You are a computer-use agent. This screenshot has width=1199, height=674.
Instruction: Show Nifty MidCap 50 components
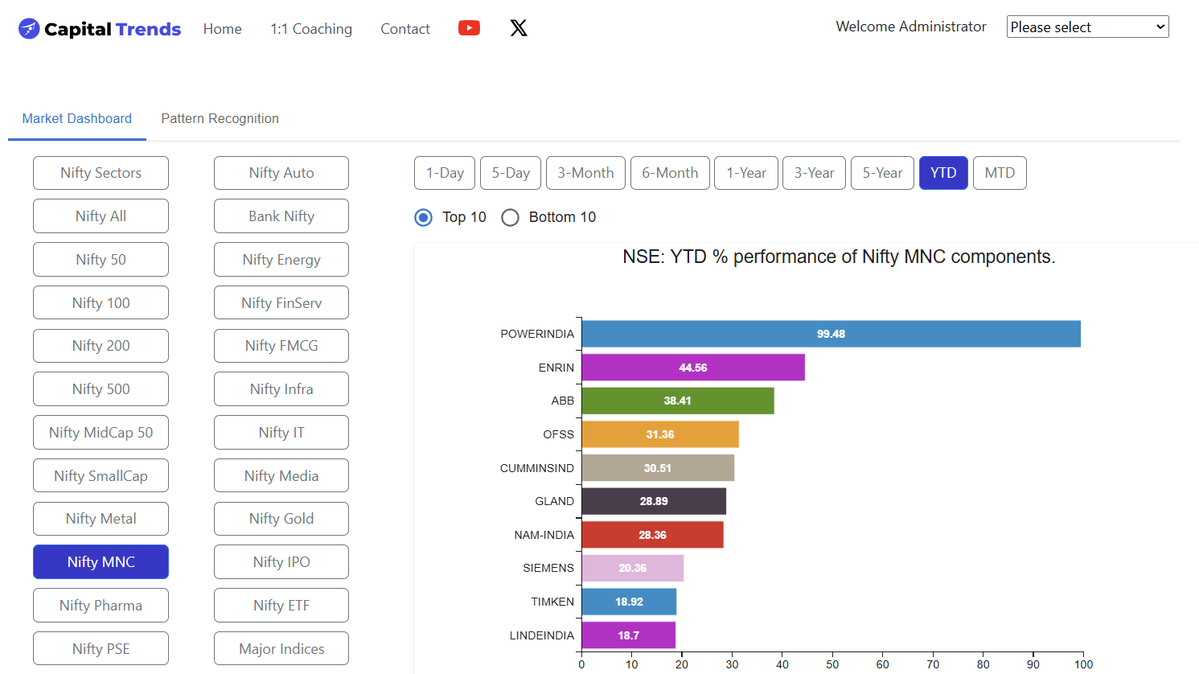(x=101, y=432)
